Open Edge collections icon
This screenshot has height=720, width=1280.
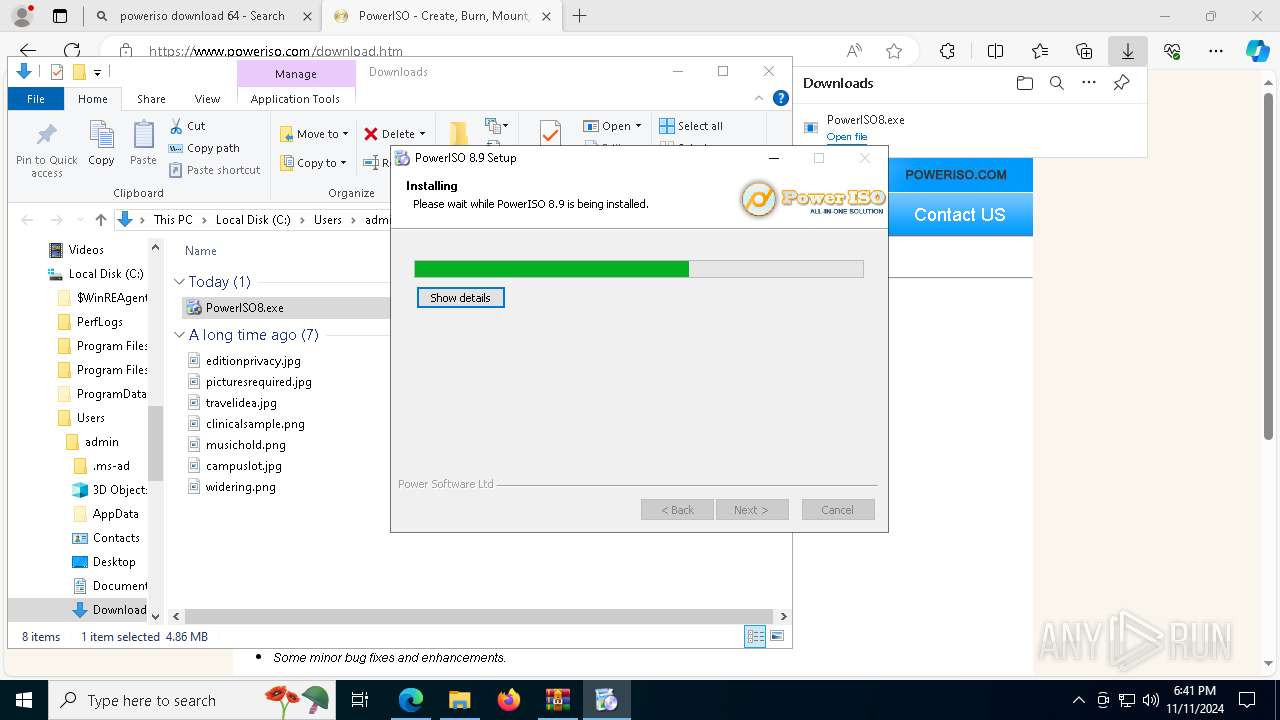coord(1084,51)
